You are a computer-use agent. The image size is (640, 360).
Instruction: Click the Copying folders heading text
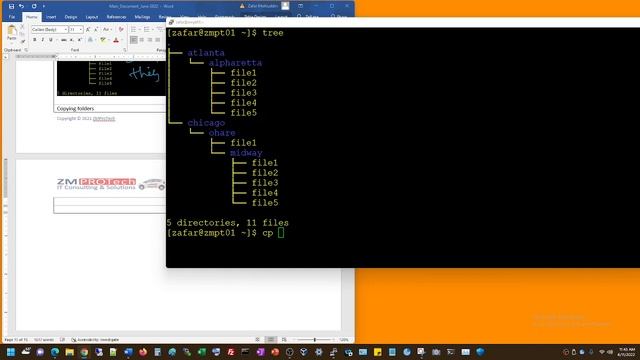tap(76, 109)
